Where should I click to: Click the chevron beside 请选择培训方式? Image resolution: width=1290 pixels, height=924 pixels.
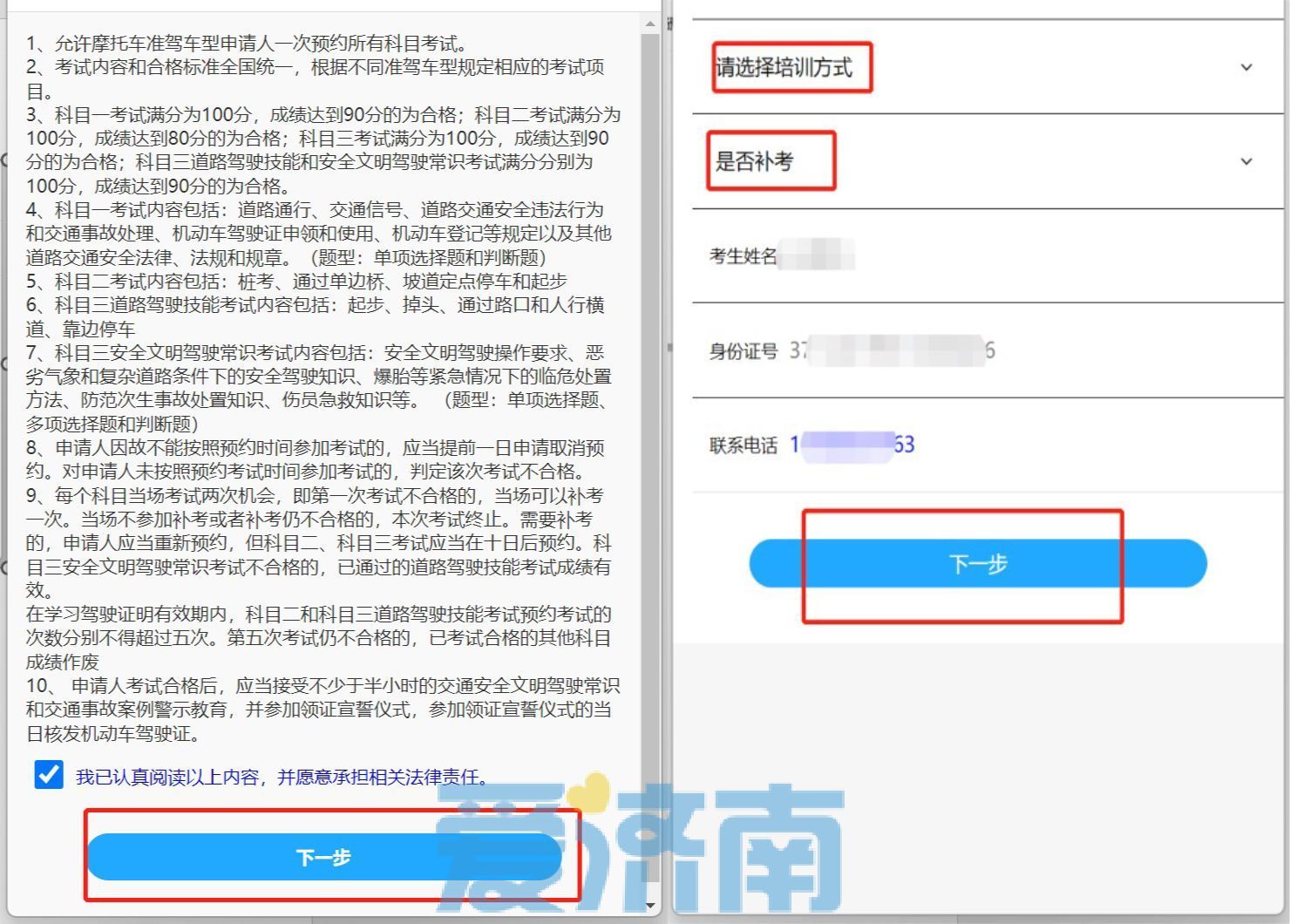pos(1245,66)
